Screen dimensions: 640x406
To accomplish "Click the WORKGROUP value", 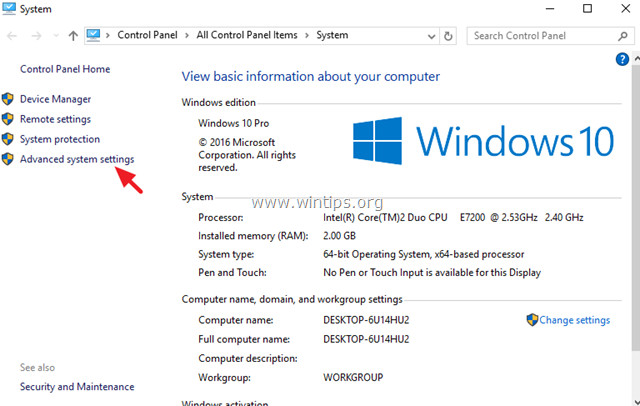I will pyautogui.click(x=353, y=377).
